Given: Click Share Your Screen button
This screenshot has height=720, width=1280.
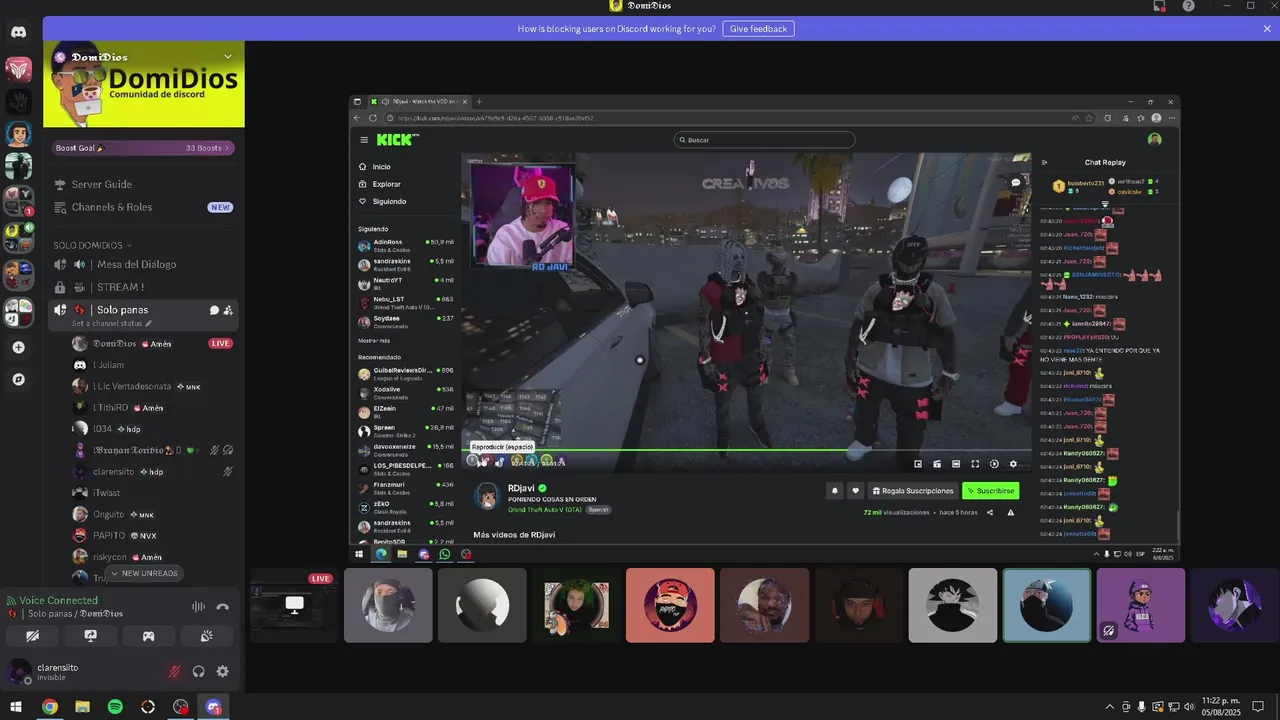Looking at the screenshot, I should click(90, 636).
